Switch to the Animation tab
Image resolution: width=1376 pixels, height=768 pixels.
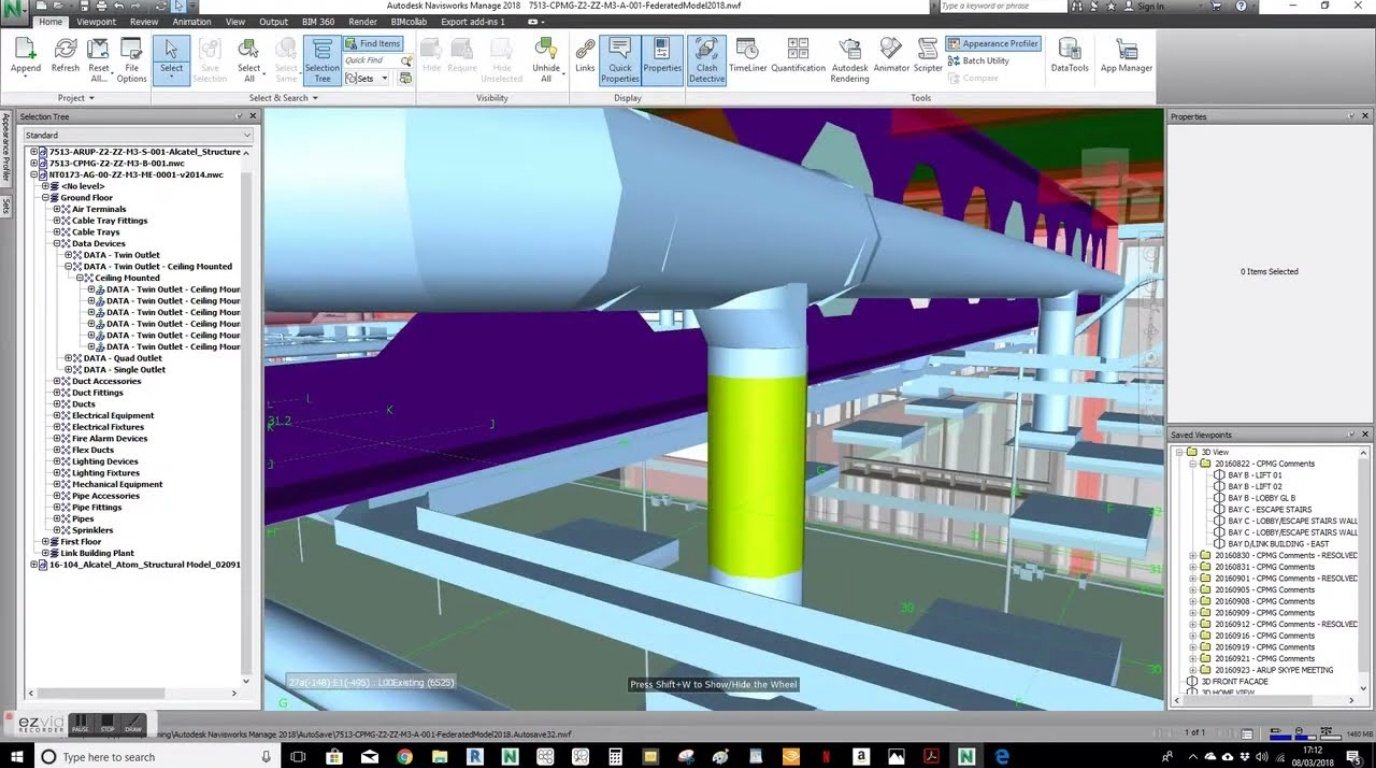tap(192, 21)
